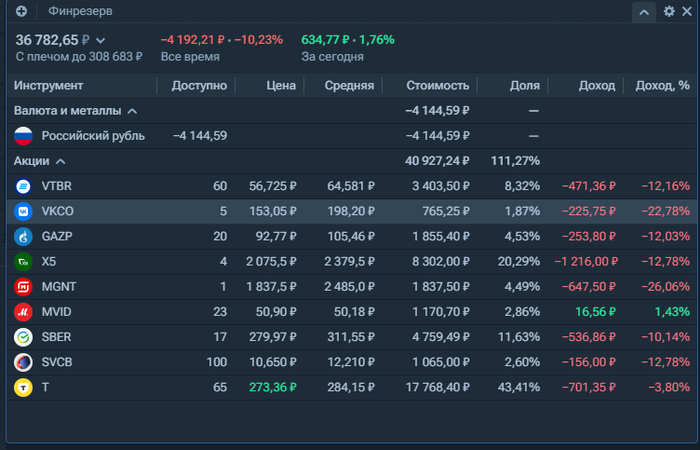The height and width of the screenshot is (450, 700).
Task: Click the Sber green checkmark logo
Action: pos(23,337)
